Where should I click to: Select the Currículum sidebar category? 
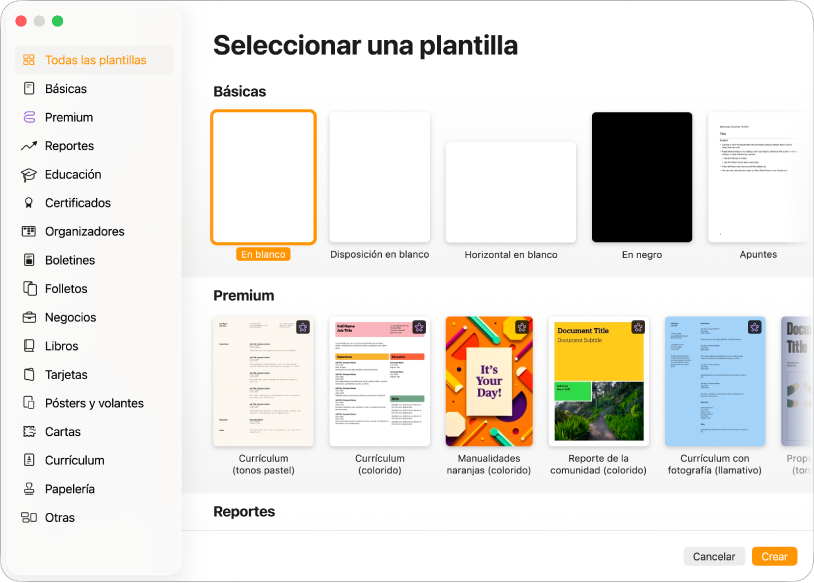click(x=76, y=459)
